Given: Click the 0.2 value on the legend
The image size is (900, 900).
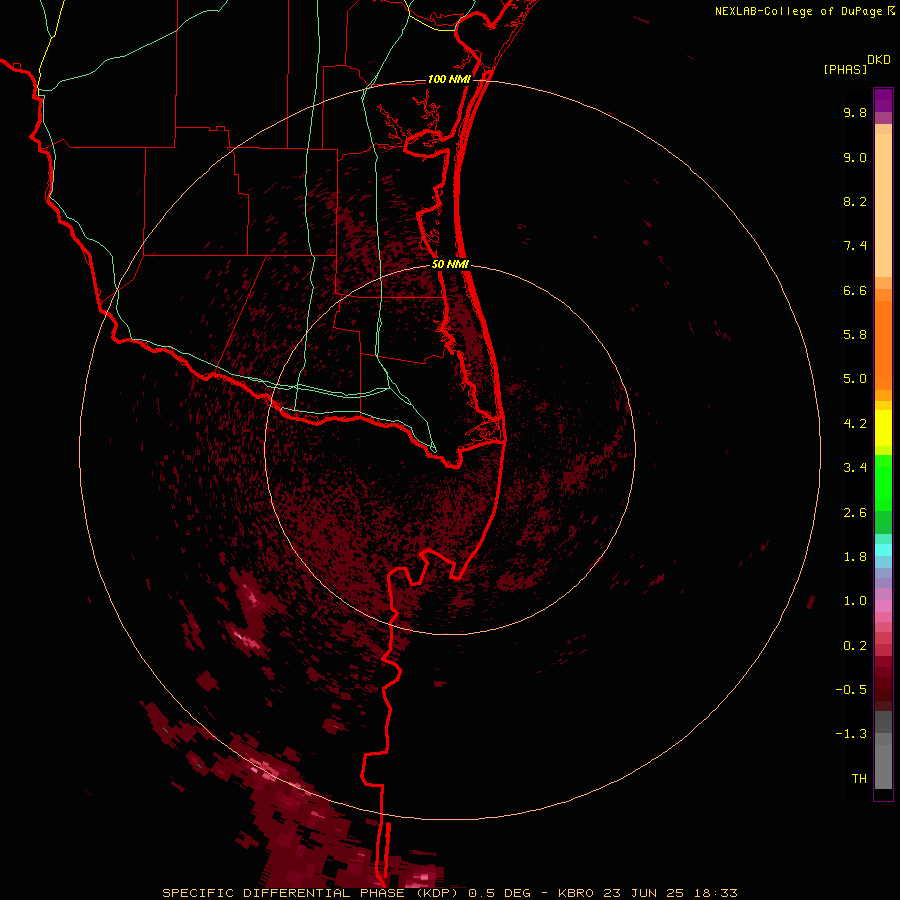Looking at the screenshot, I should 855,646.
